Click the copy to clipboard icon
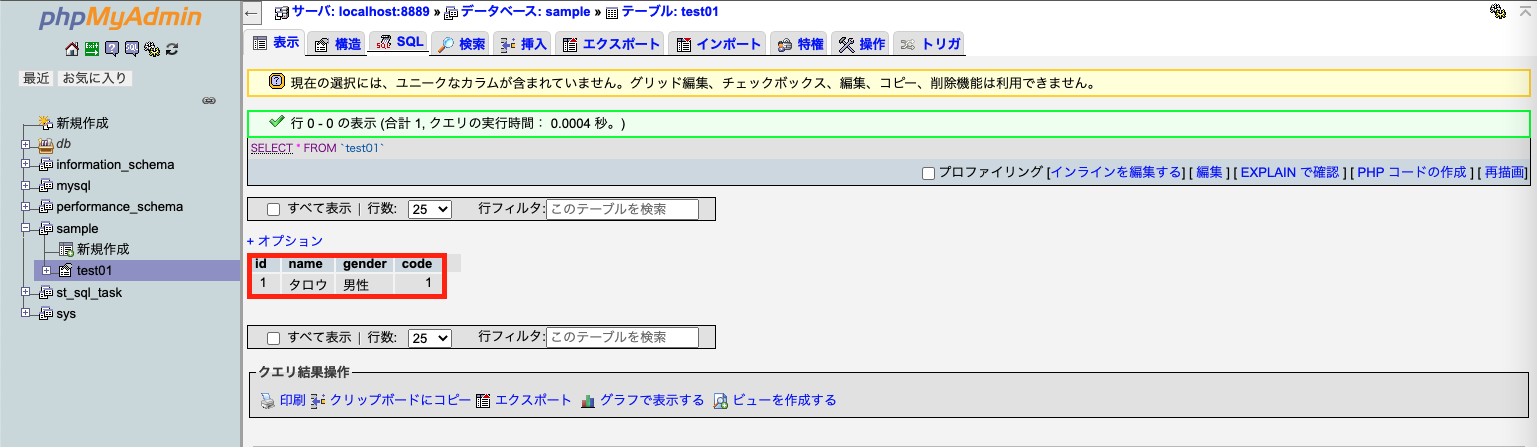 coord(318,400)
